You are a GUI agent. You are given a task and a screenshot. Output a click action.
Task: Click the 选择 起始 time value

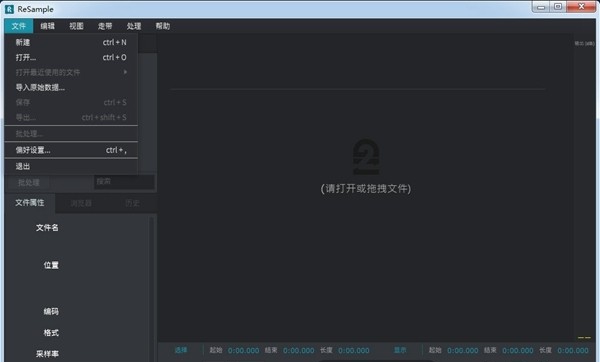click(x=243, y=351)
